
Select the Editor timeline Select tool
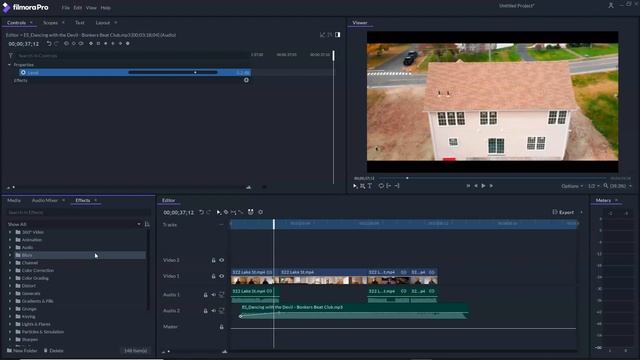click(x=218, y=212)
